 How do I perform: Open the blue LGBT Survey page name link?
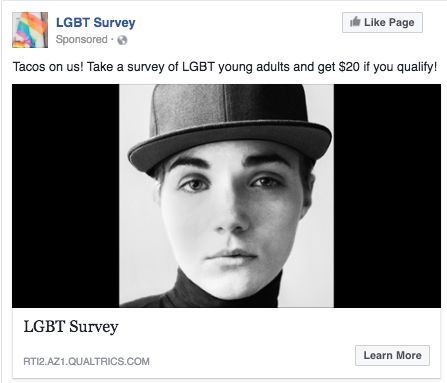tap(96, 23)
